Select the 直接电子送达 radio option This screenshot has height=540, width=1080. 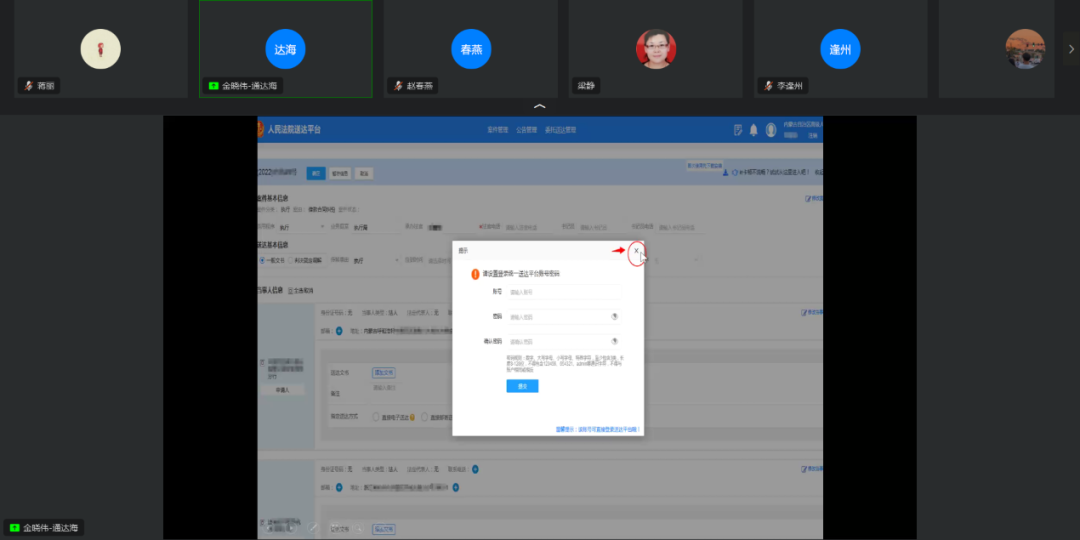pos(376,417)
